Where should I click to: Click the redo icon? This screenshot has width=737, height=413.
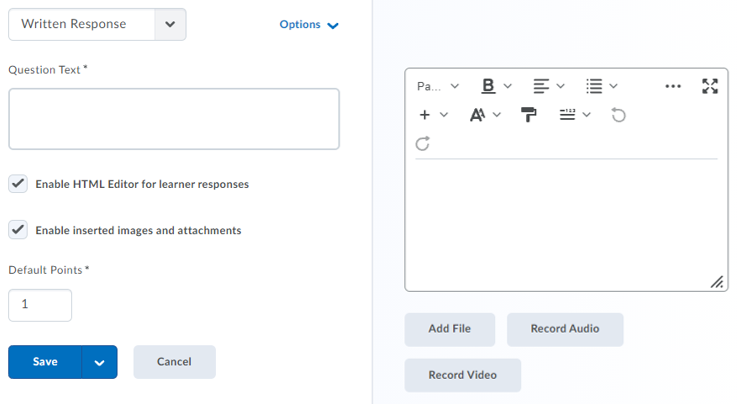click(x=423, y=144)
